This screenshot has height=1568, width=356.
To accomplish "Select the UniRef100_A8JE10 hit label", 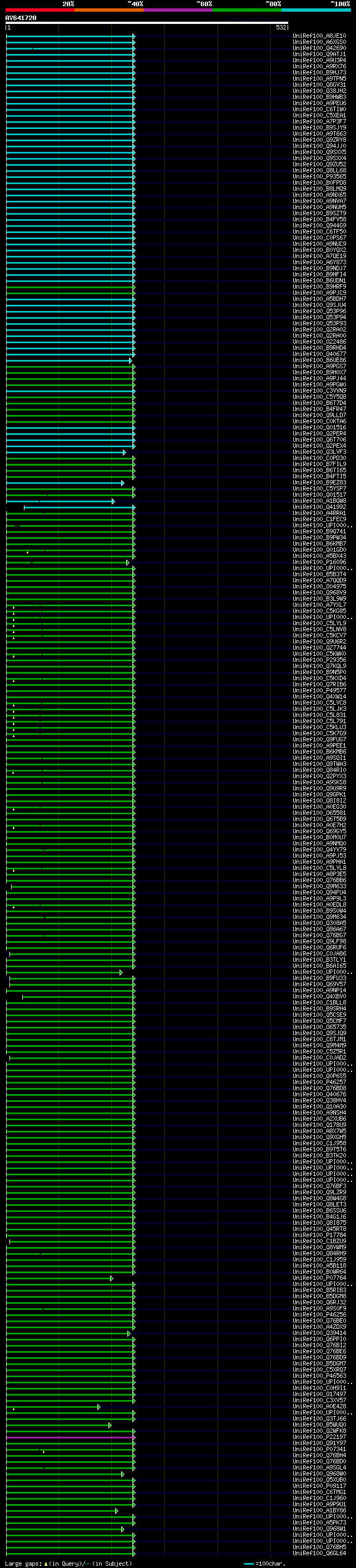I will (x=319, y=36).
